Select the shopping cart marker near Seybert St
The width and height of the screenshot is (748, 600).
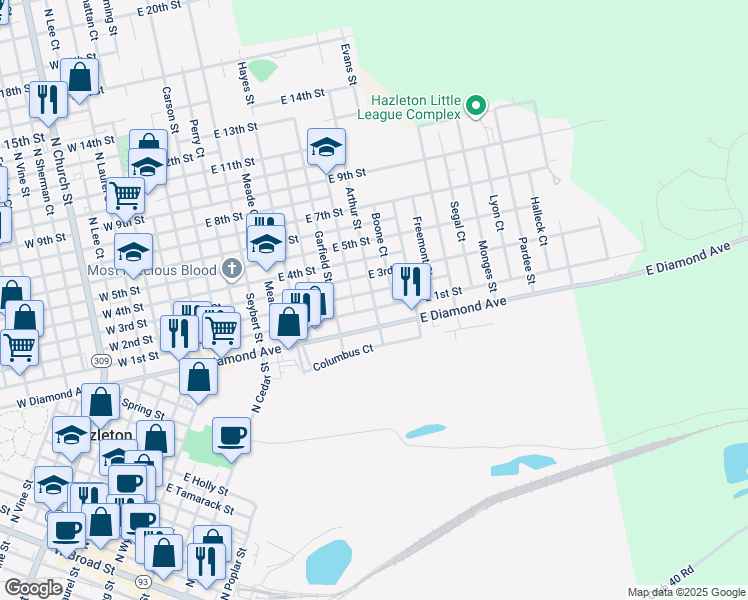tap(222, 327)
